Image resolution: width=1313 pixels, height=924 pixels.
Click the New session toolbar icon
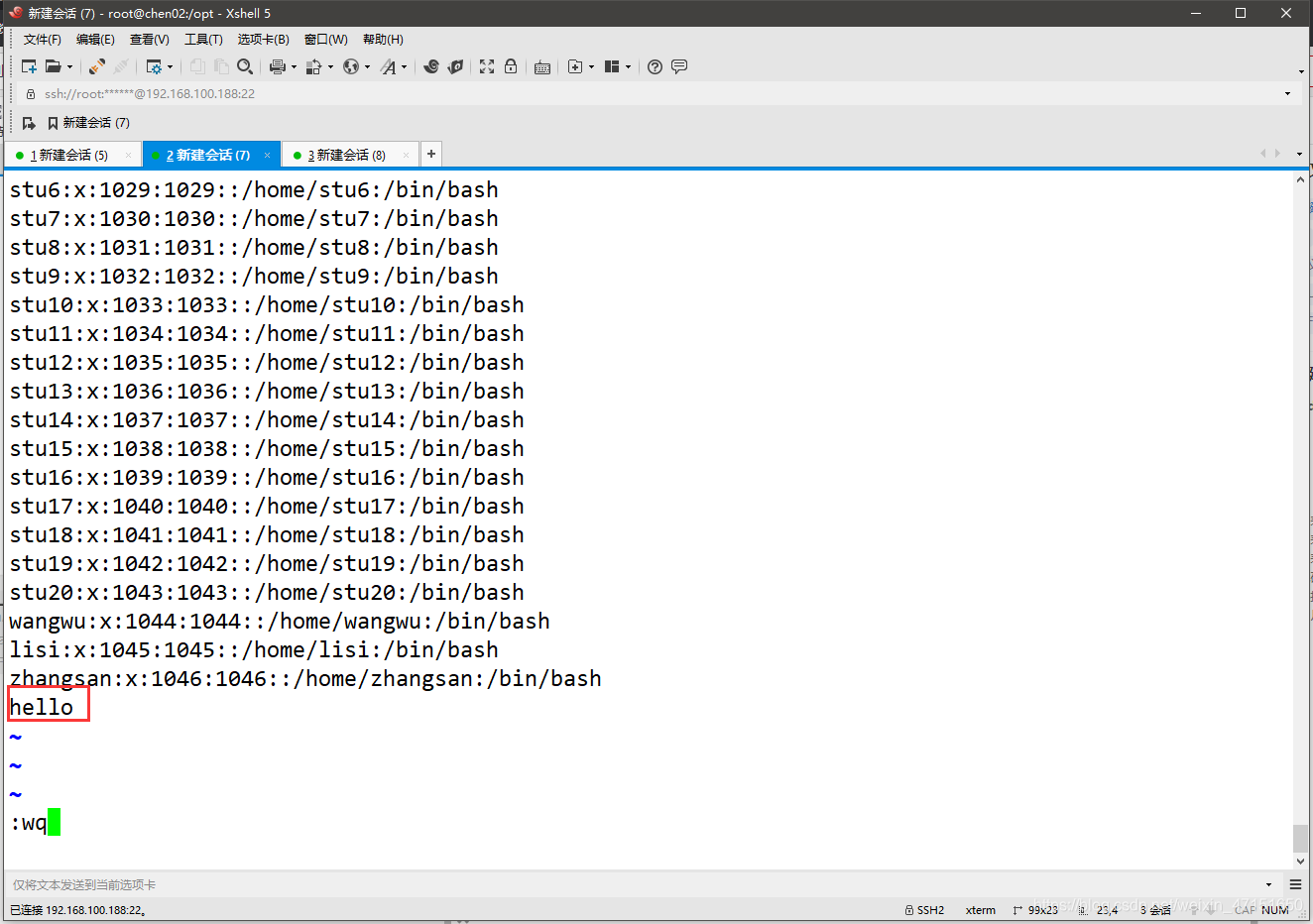[x=29, y=66]
